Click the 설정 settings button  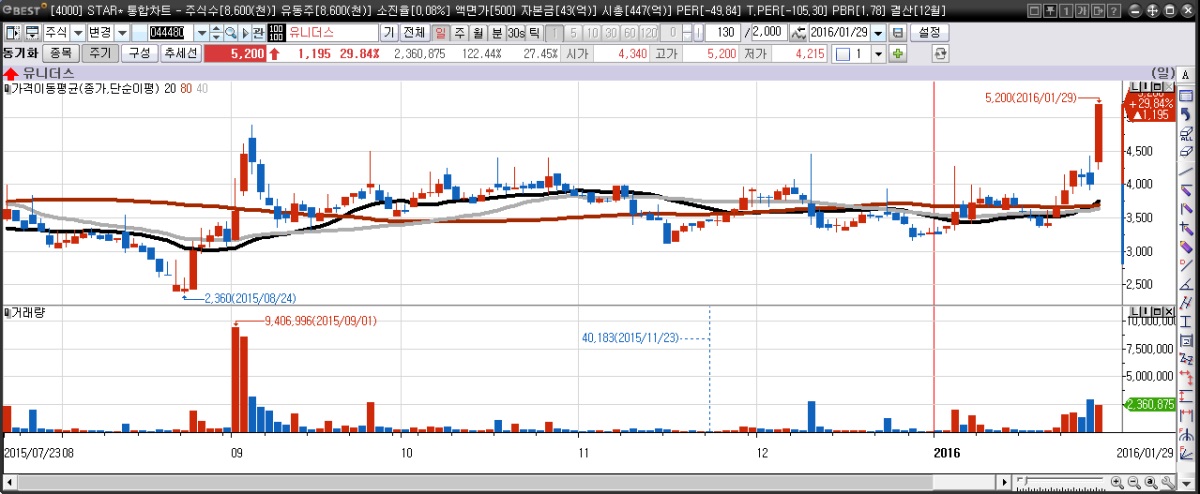(929, 33)
